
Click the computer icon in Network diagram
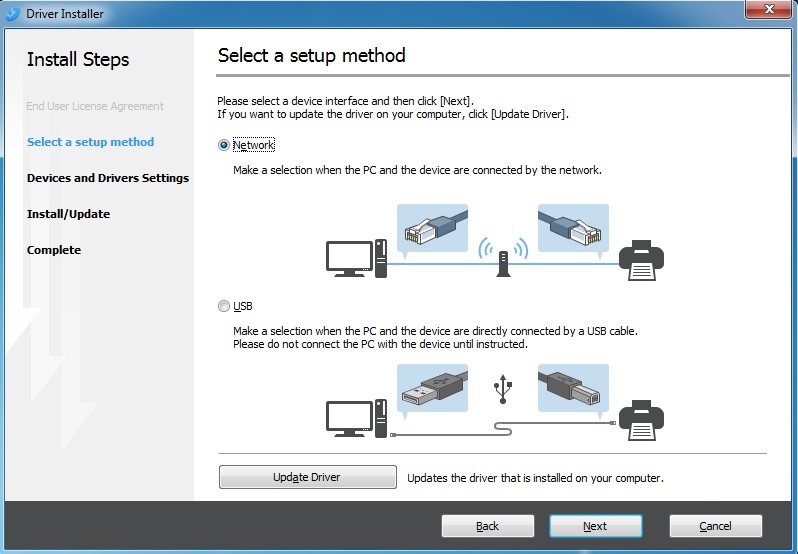[x=356, y=258]
